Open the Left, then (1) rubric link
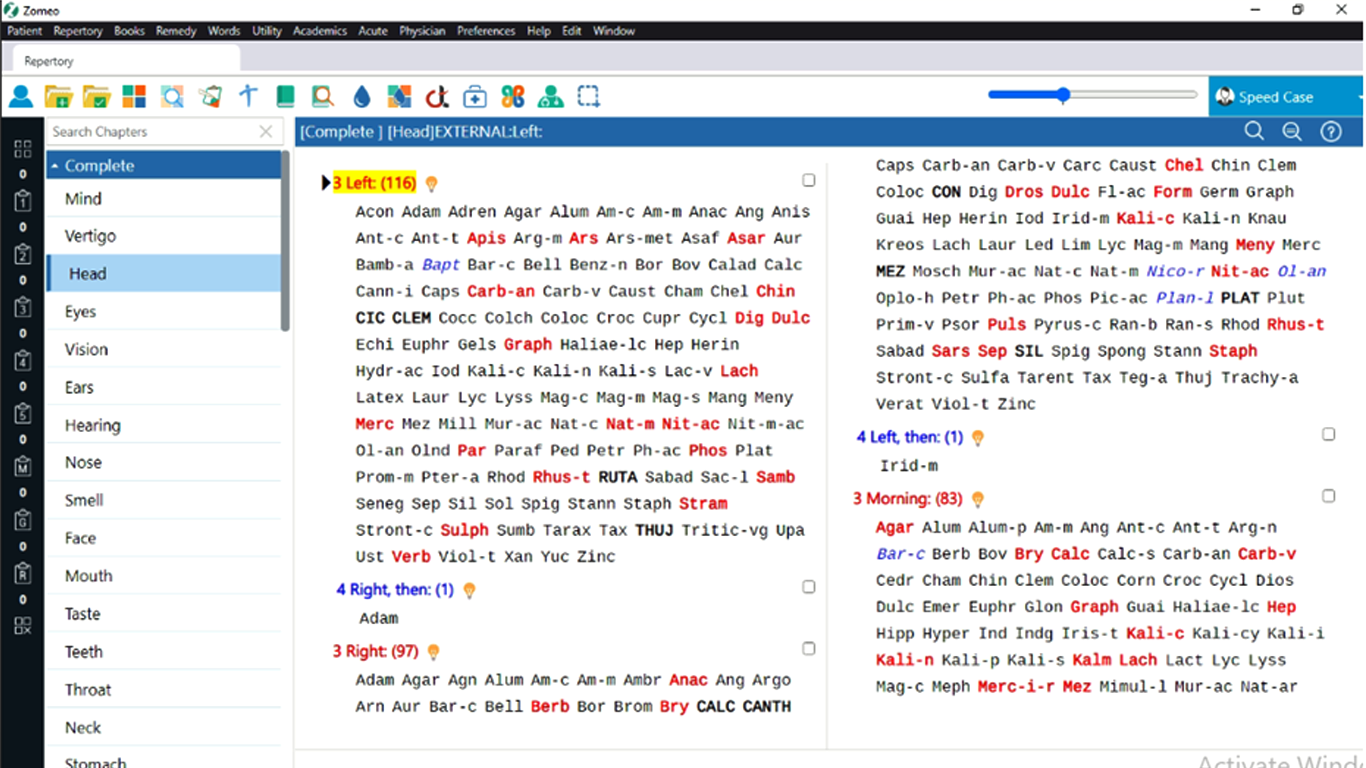This screenshot has width=1366, height=768. click(x=909, y=437)
